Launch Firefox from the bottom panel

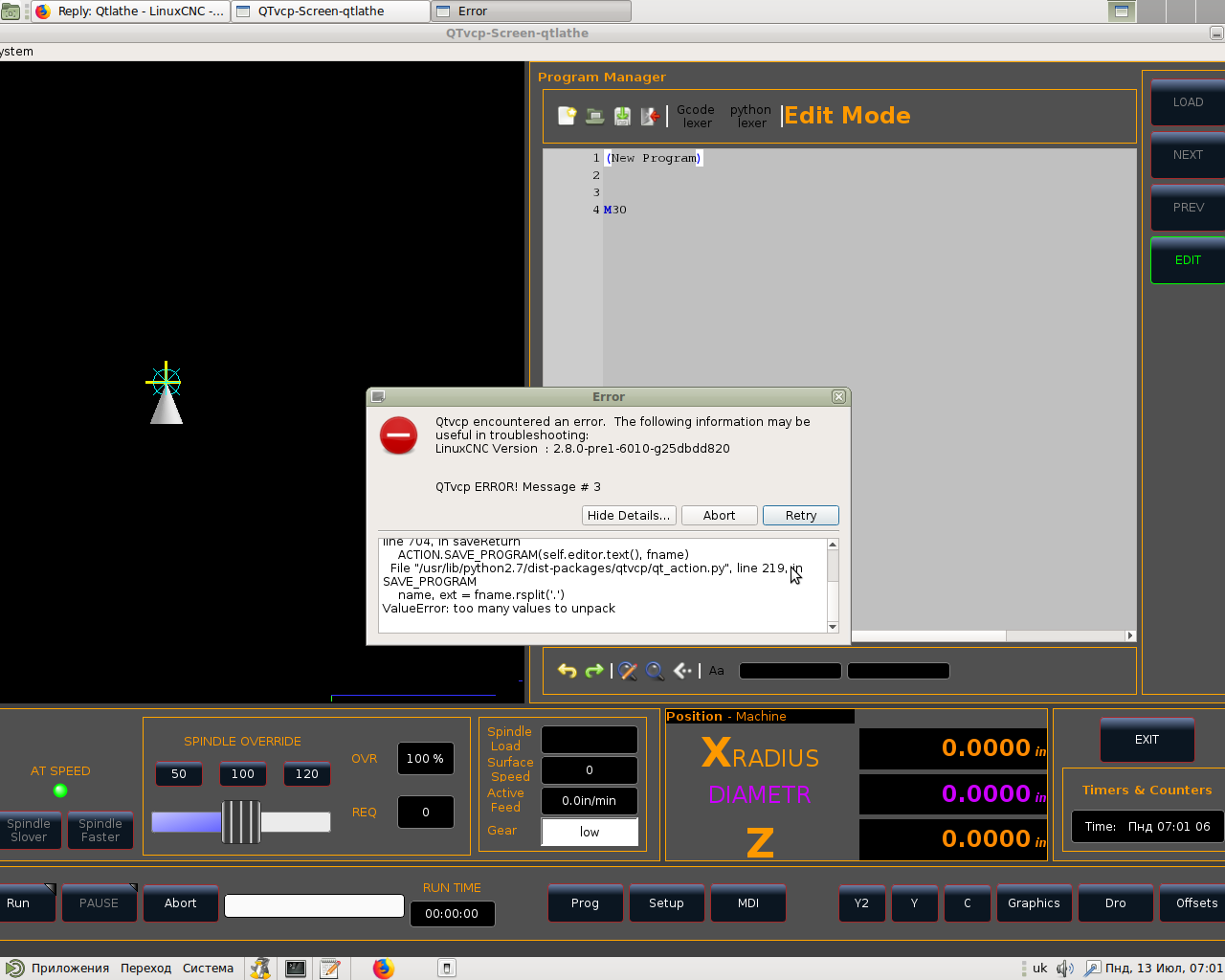(384, 969)
